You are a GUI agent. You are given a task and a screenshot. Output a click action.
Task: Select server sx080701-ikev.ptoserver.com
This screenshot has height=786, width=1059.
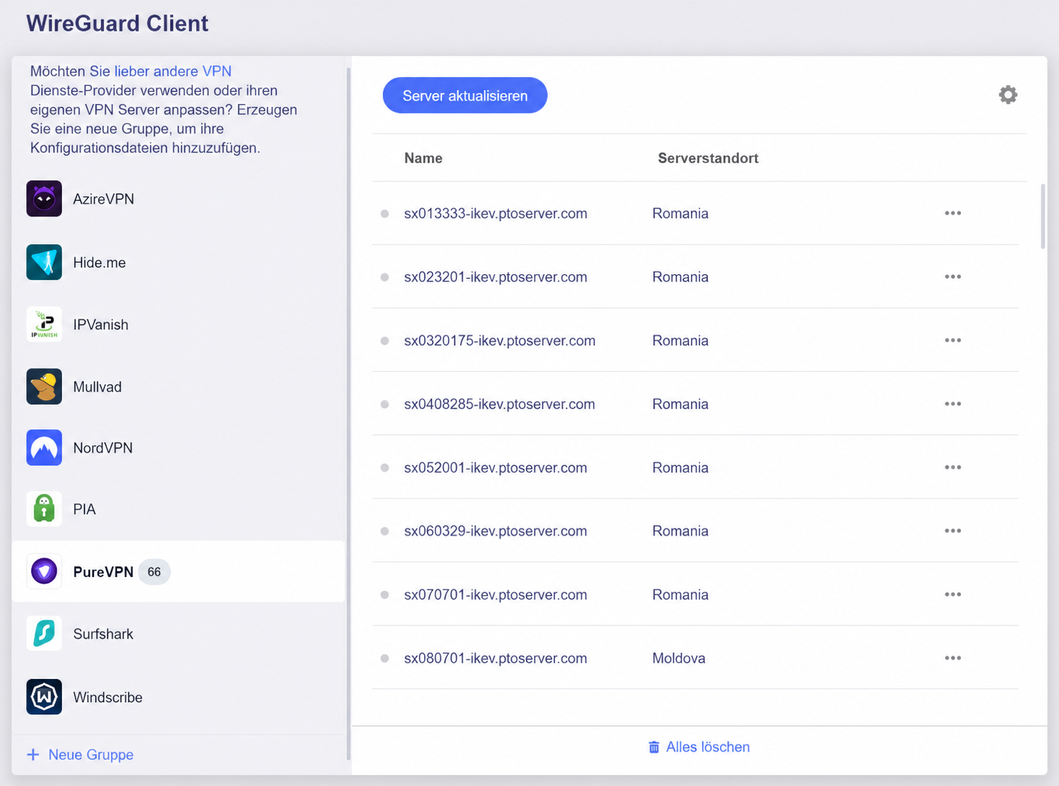click(495, 658)
